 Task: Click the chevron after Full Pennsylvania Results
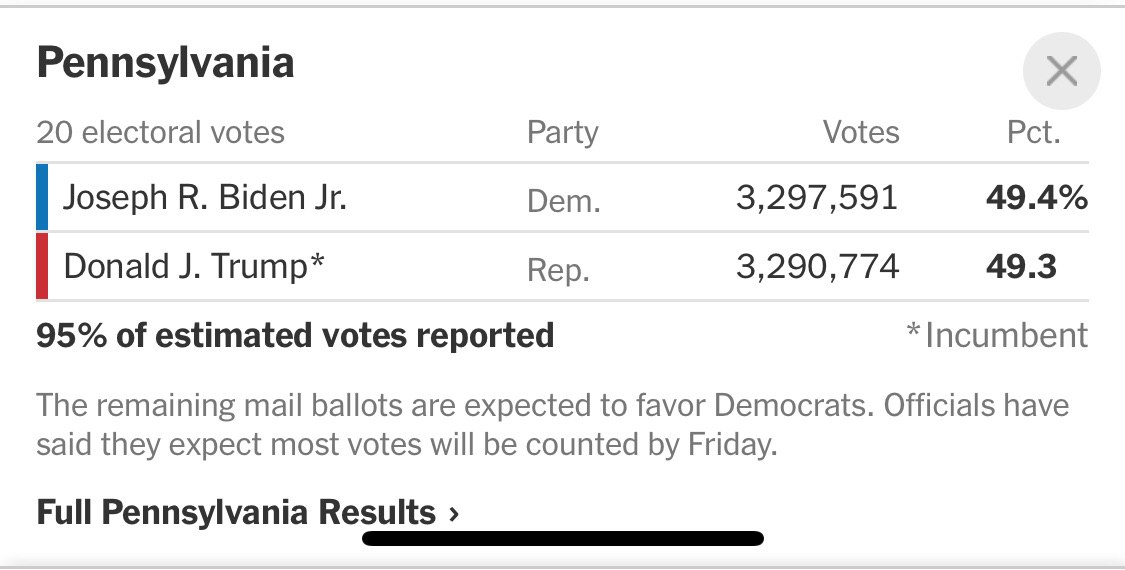click(x=453, y=514)
